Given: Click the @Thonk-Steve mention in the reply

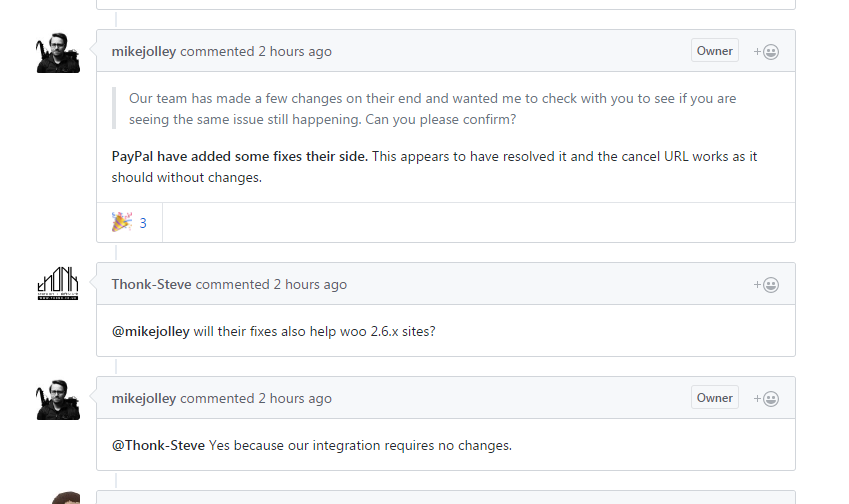Looking at the screenshot, I should pyautogui.click(x=158, y=446).
